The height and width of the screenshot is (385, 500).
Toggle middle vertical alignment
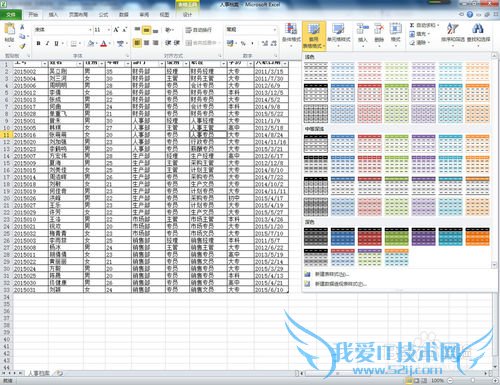click(146, 30)
